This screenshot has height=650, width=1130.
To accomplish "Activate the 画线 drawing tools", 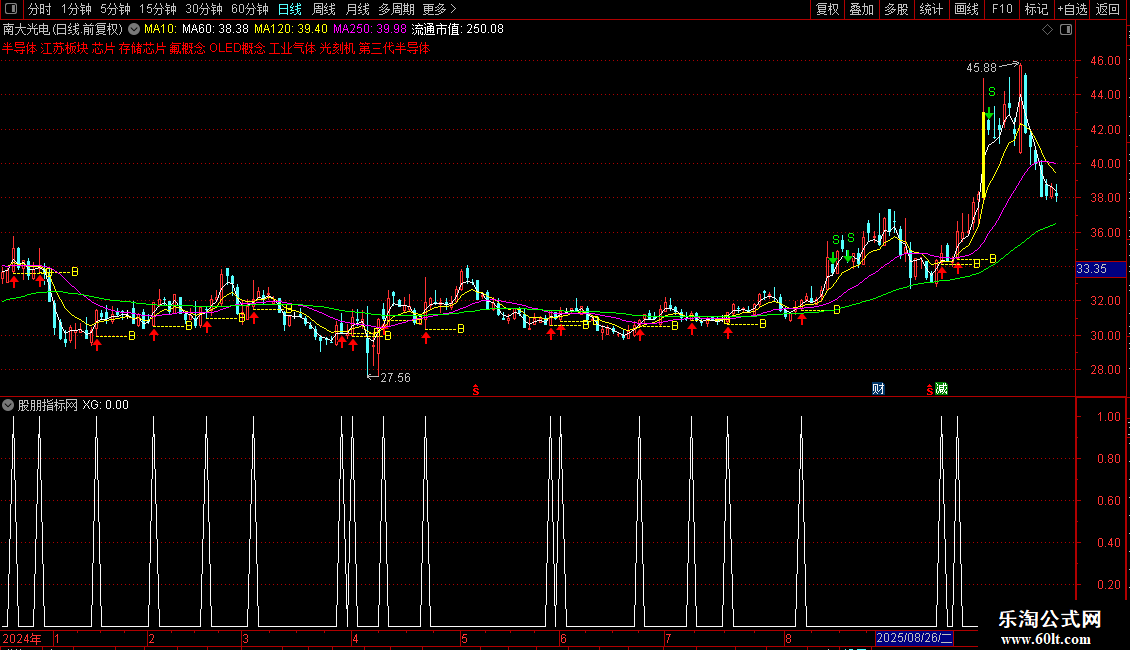I will coord(966,9).
